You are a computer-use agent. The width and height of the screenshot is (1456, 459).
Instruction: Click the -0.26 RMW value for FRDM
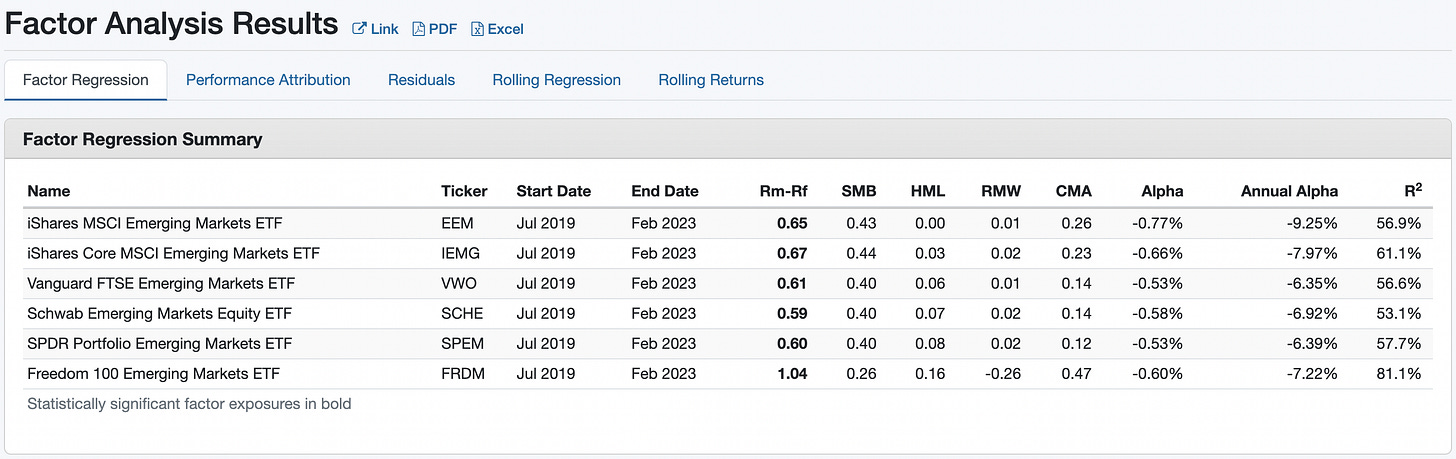(x=1003, y=374)
